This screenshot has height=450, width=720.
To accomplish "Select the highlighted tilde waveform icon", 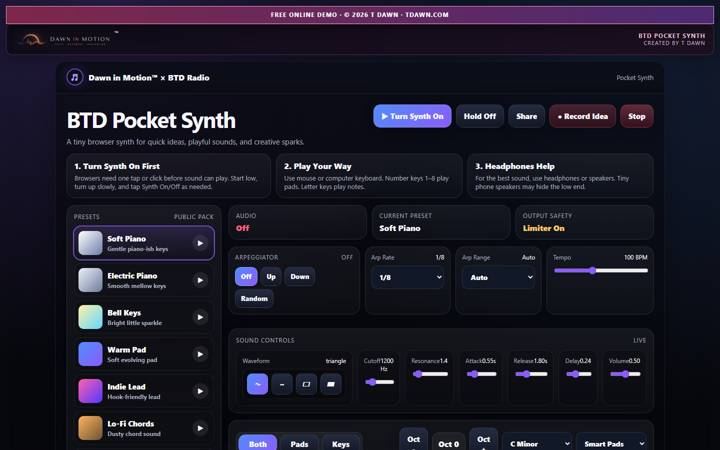I will point(258,384).
